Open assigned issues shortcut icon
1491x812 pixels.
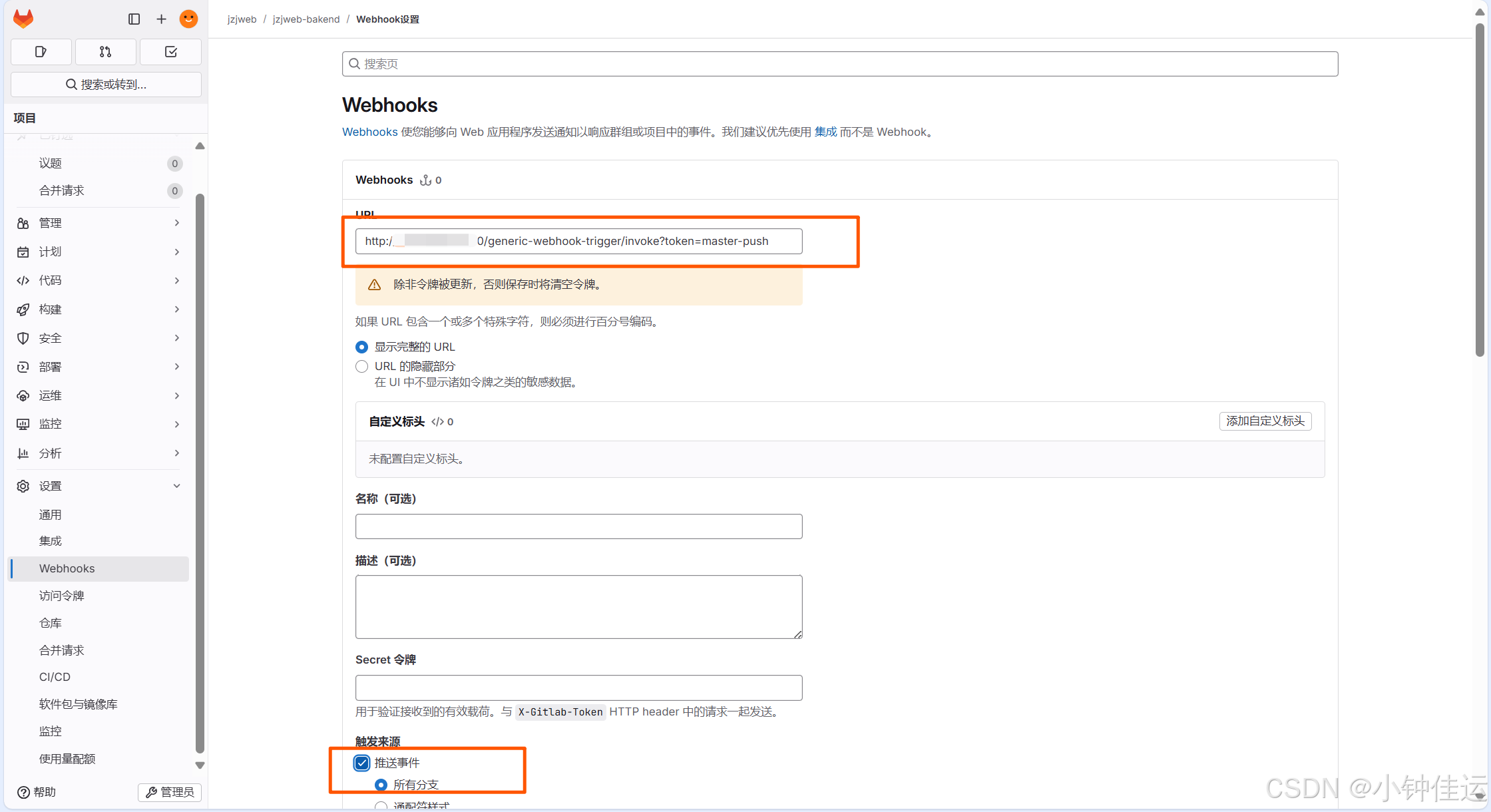(41, 52)
